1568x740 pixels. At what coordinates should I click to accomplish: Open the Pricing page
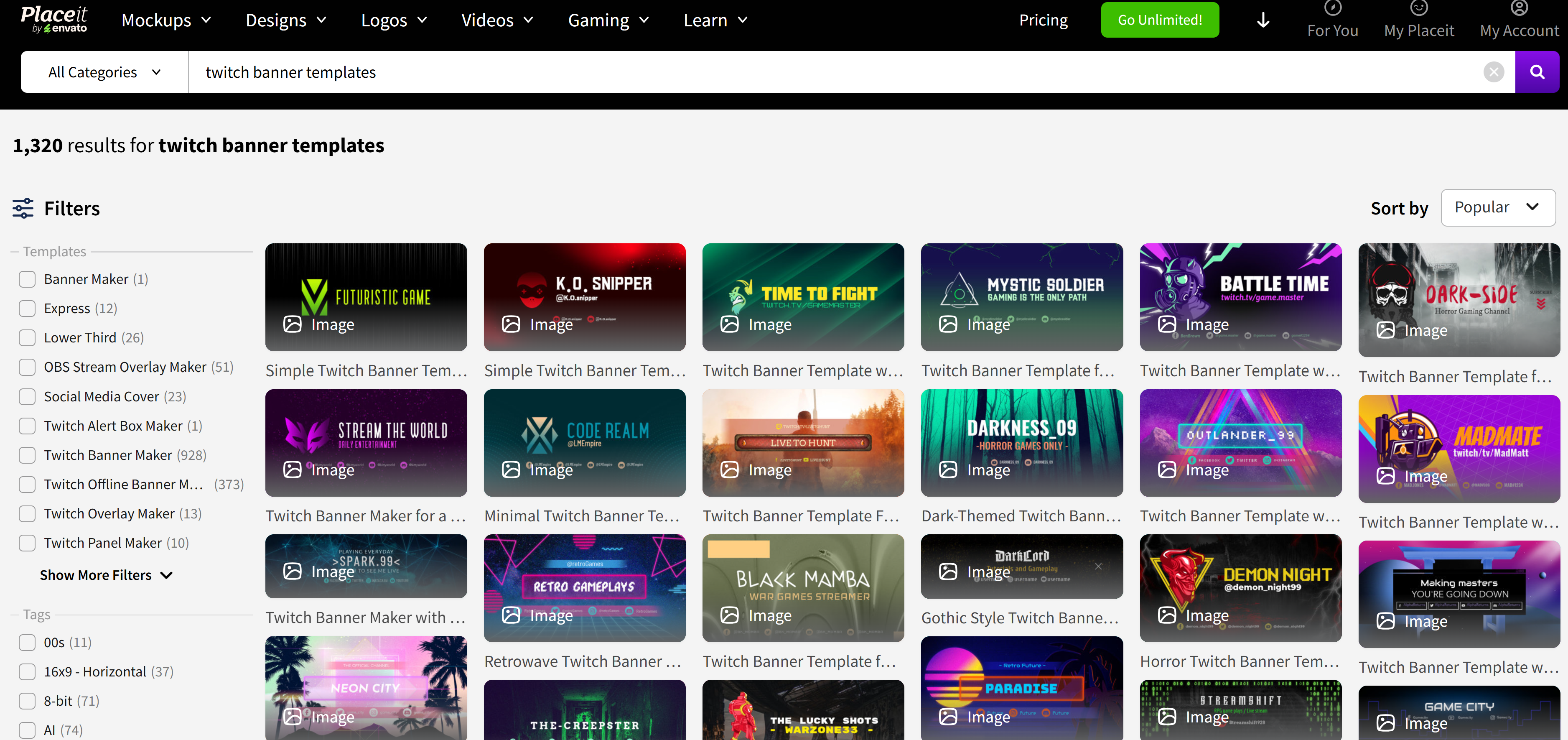point(1043,20)
